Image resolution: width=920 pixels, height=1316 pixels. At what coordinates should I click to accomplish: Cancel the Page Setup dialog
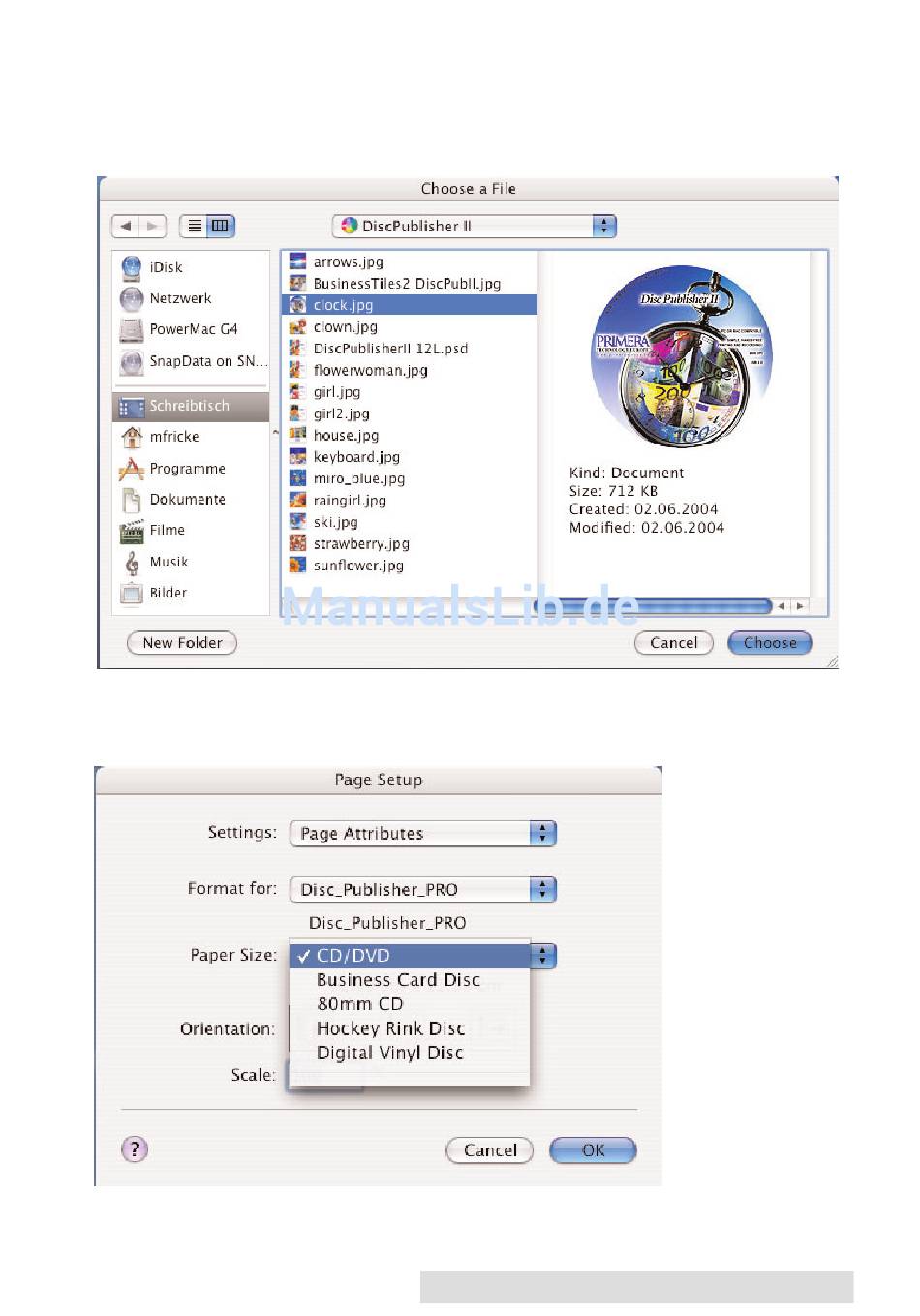coord(490,1150)
